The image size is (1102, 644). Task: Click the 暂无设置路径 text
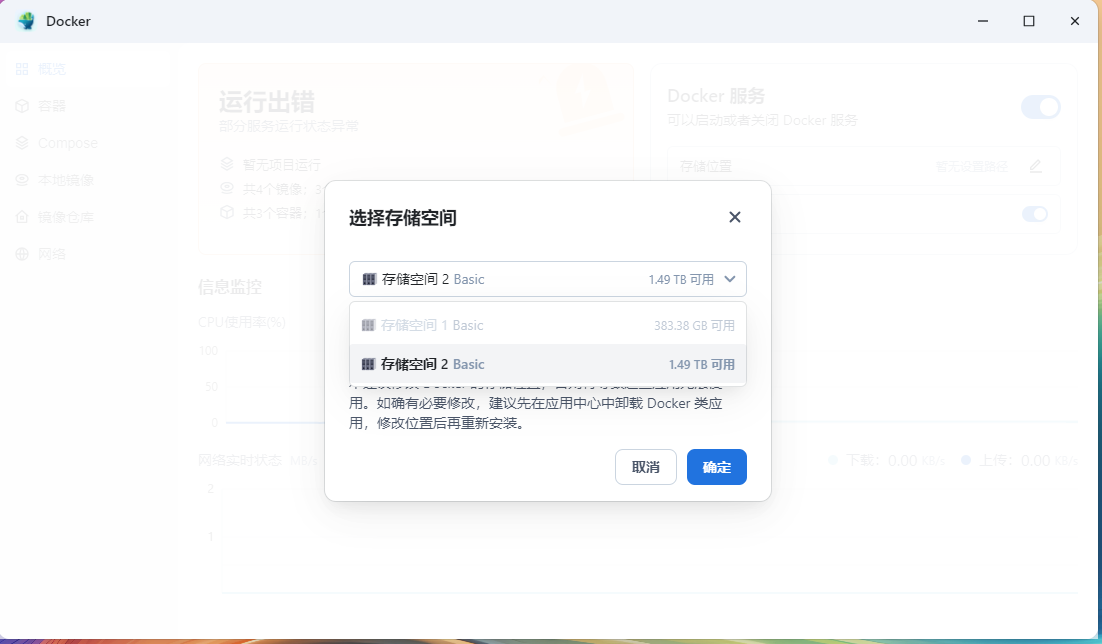point(972,167)
